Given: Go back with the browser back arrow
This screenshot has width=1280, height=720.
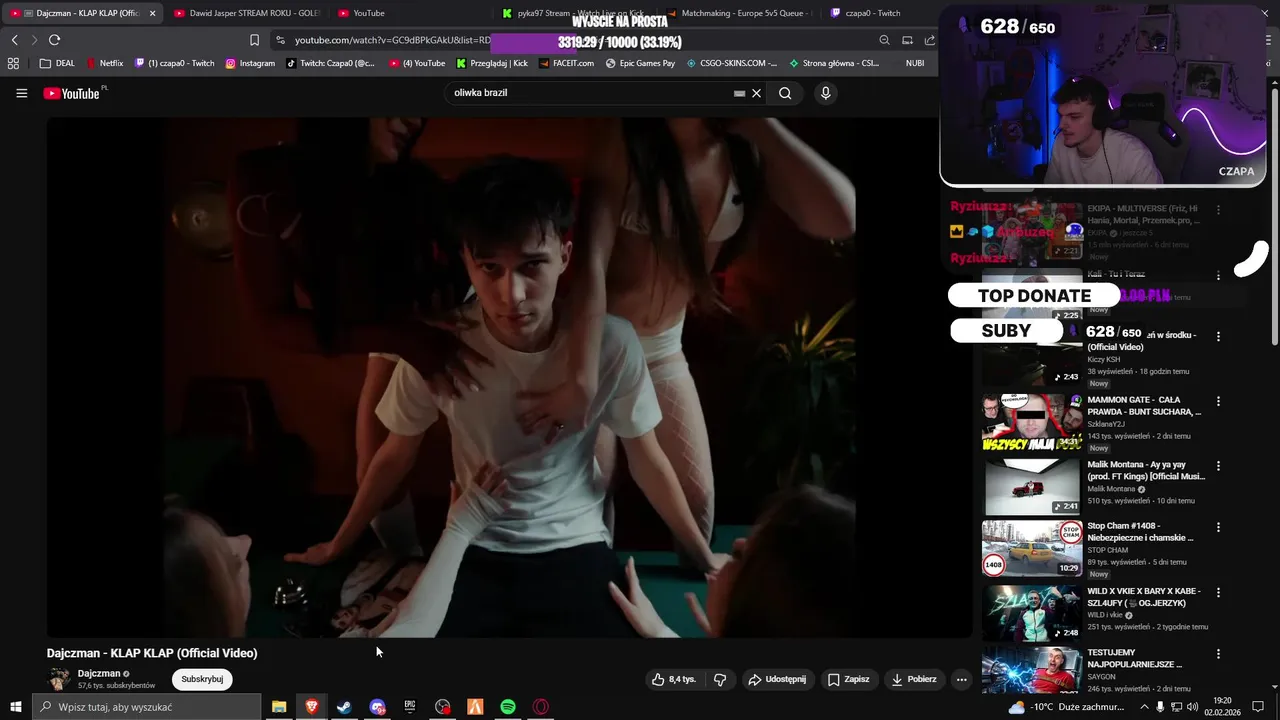Looking at the screenshot, I should coord(14,40).
